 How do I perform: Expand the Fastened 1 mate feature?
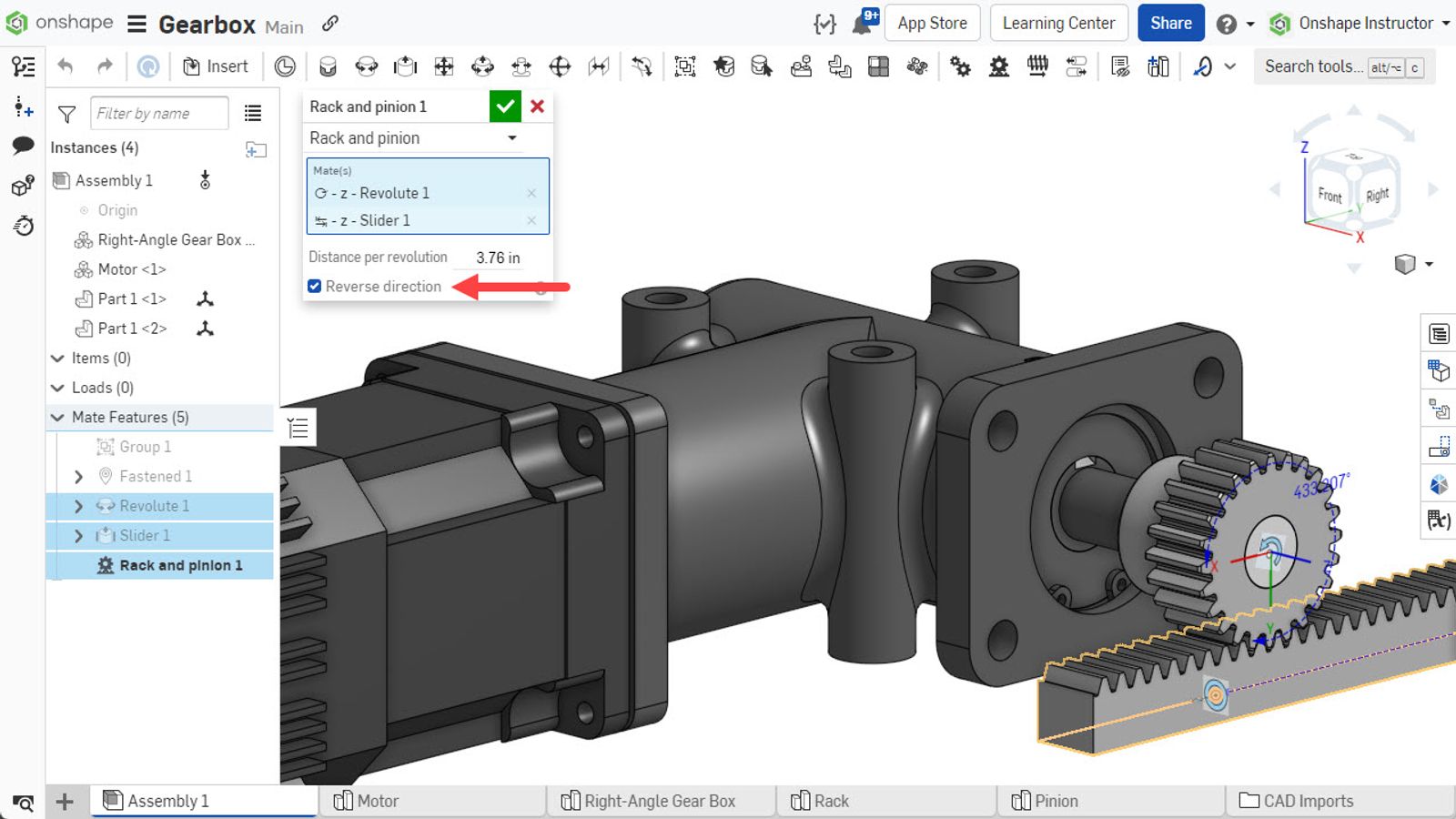(x=78, y=476)
